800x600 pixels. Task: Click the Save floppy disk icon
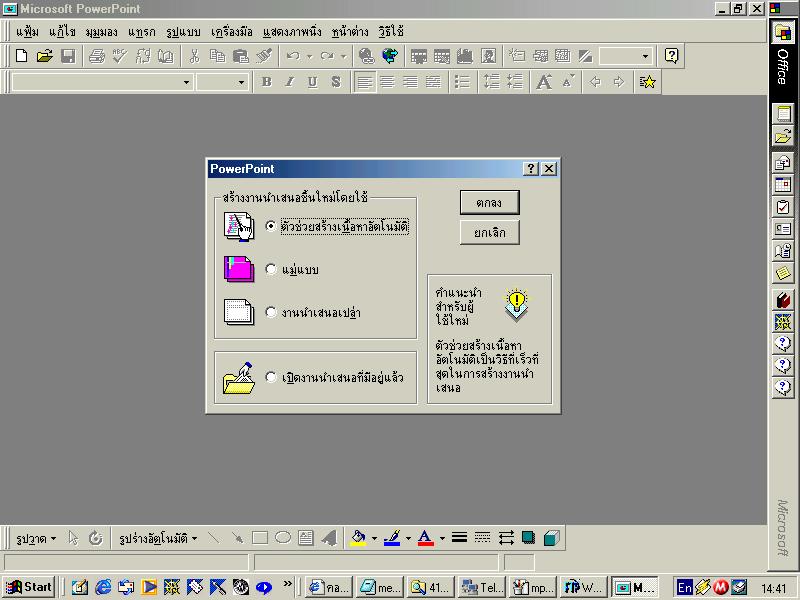click(68, 56)
